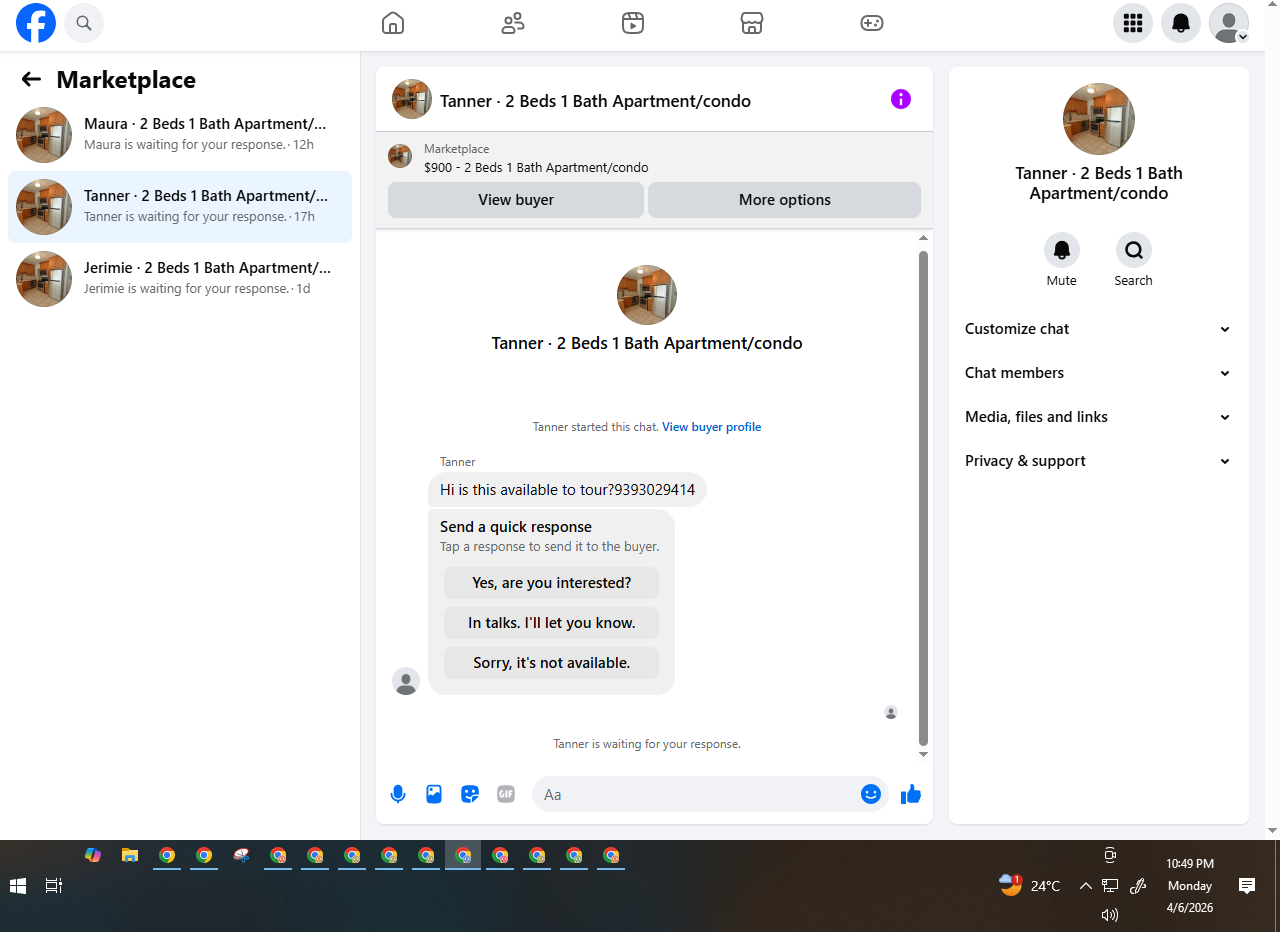
Task: Click the chat scrollbar down arrow
Action: click(923, 754)
